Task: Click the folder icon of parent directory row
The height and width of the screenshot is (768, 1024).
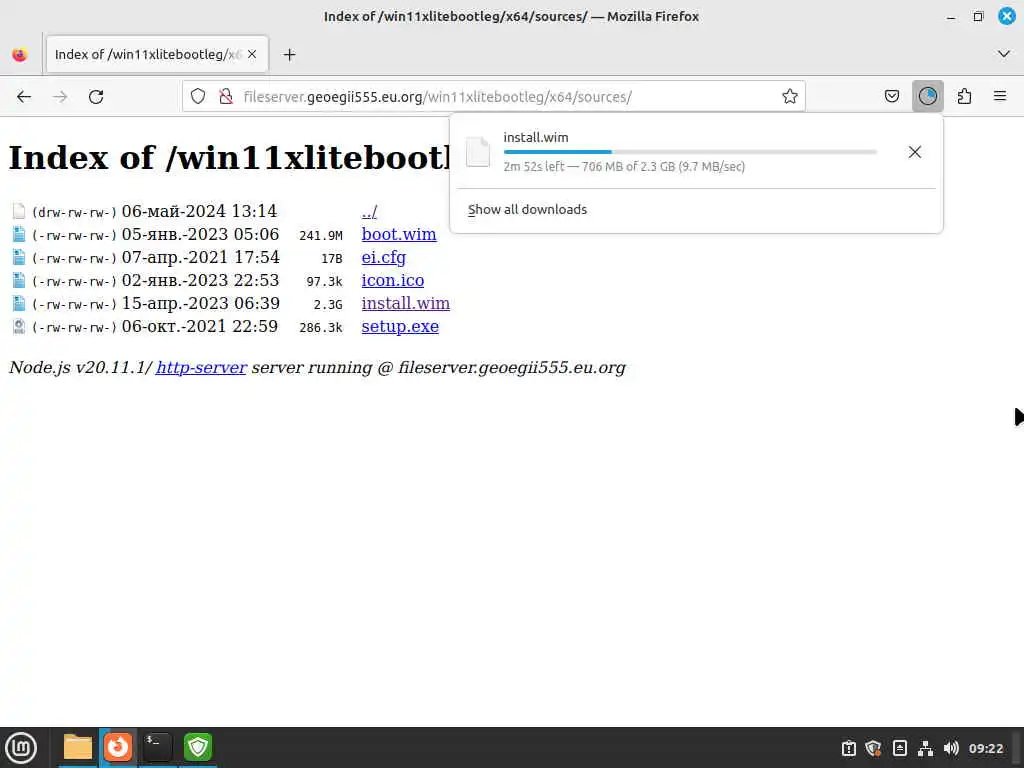Action: coord(19,211)
